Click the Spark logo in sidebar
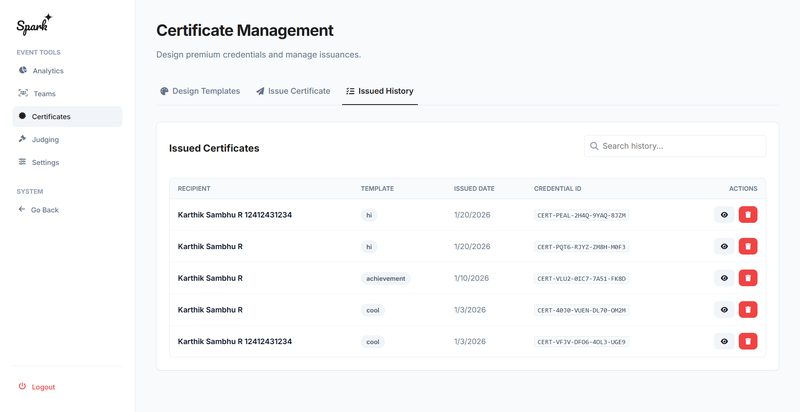The image size is (800, 412). coord(34,23)
